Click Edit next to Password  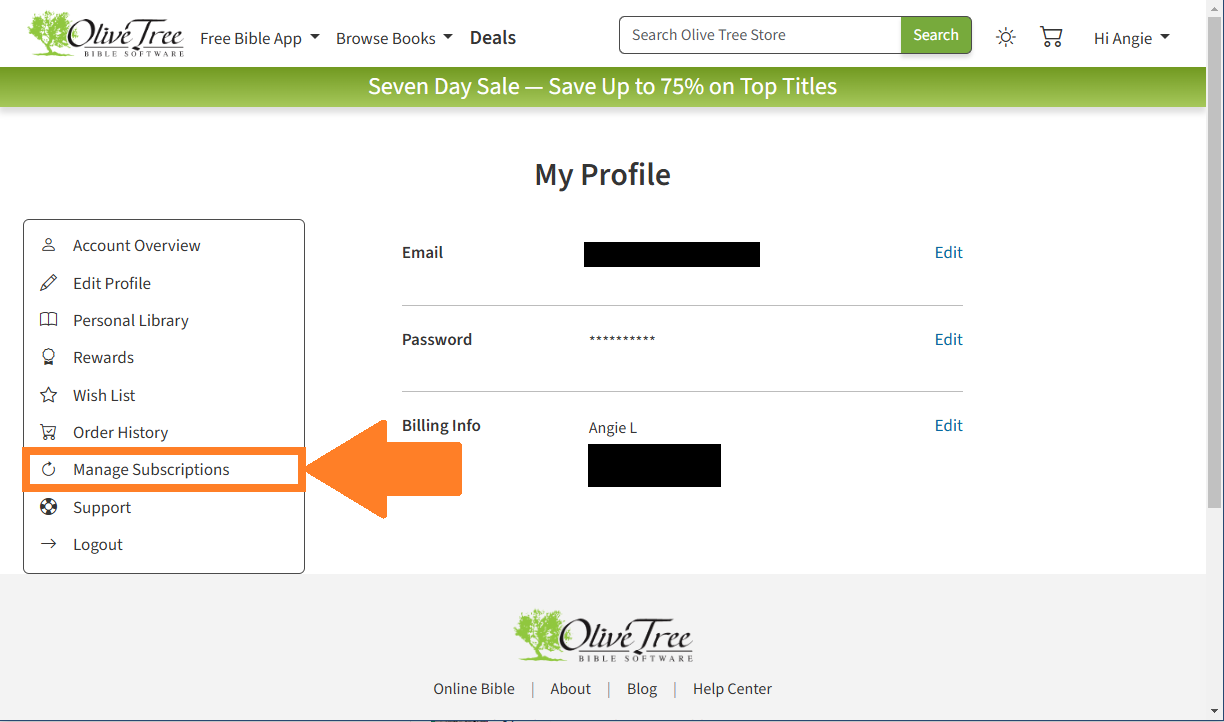(x=949, y=339)
